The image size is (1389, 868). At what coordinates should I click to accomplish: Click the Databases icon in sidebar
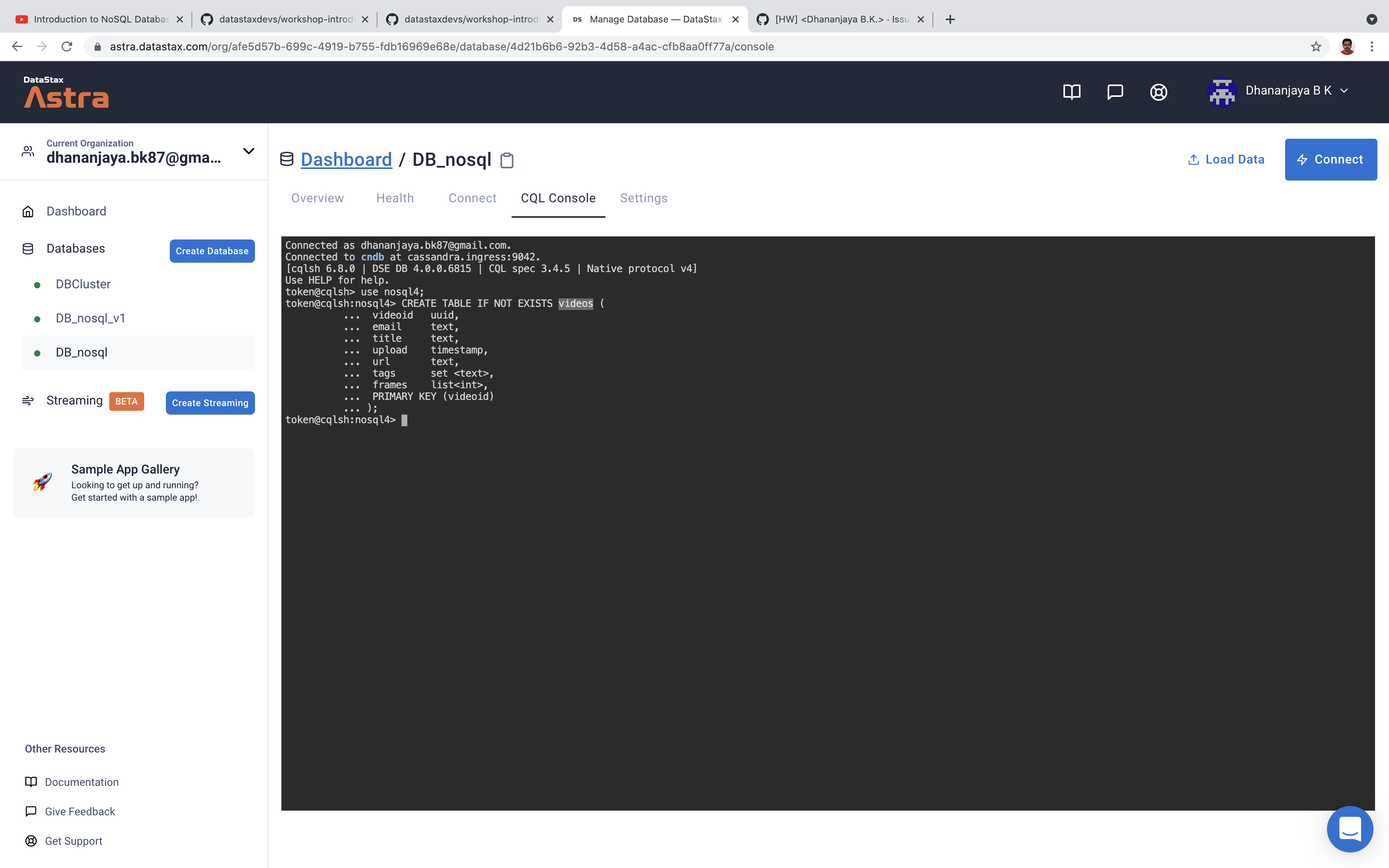pos(28,248)
